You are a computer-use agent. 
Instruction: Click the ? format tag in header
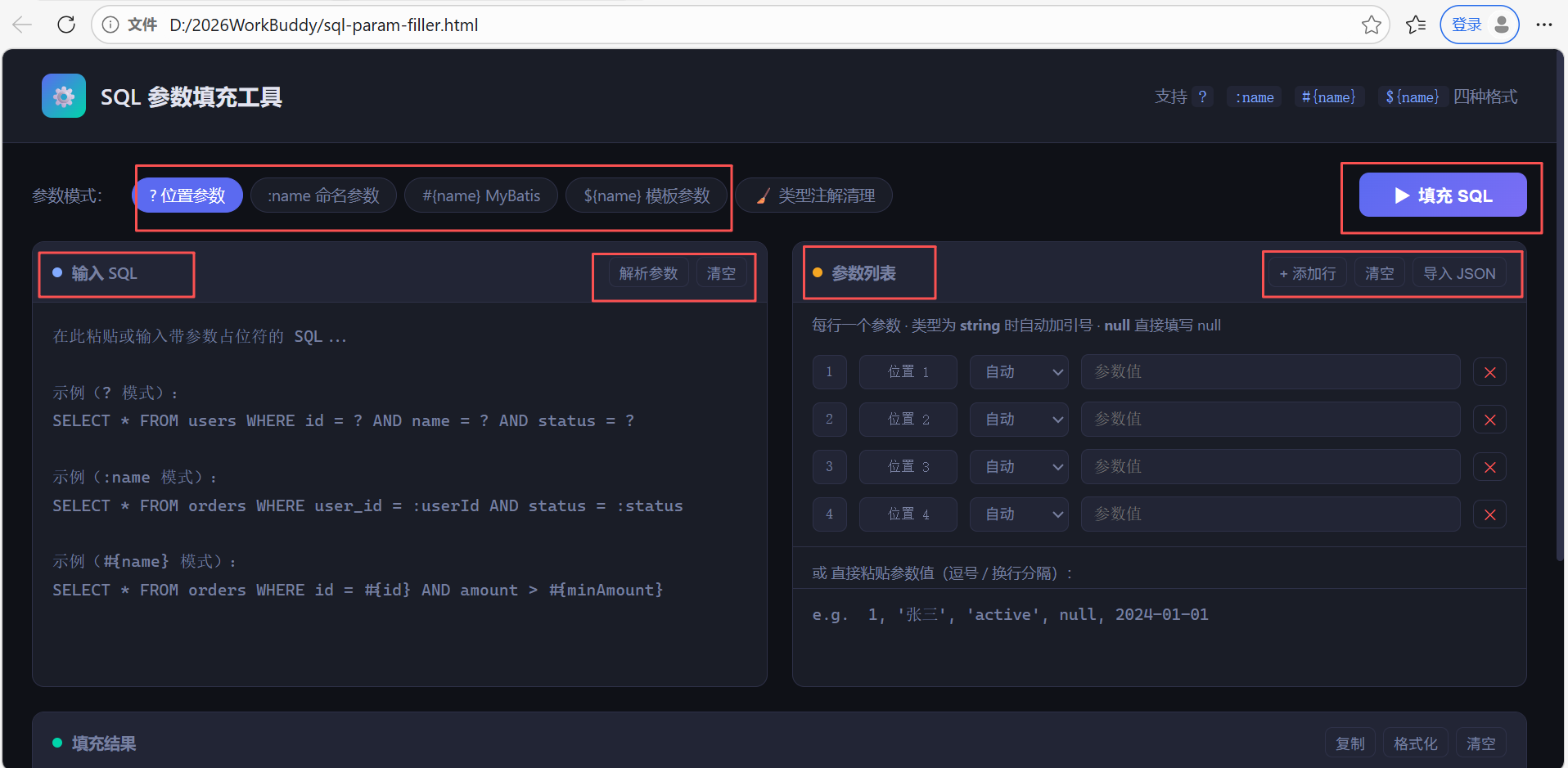(x=1202, y=97)
